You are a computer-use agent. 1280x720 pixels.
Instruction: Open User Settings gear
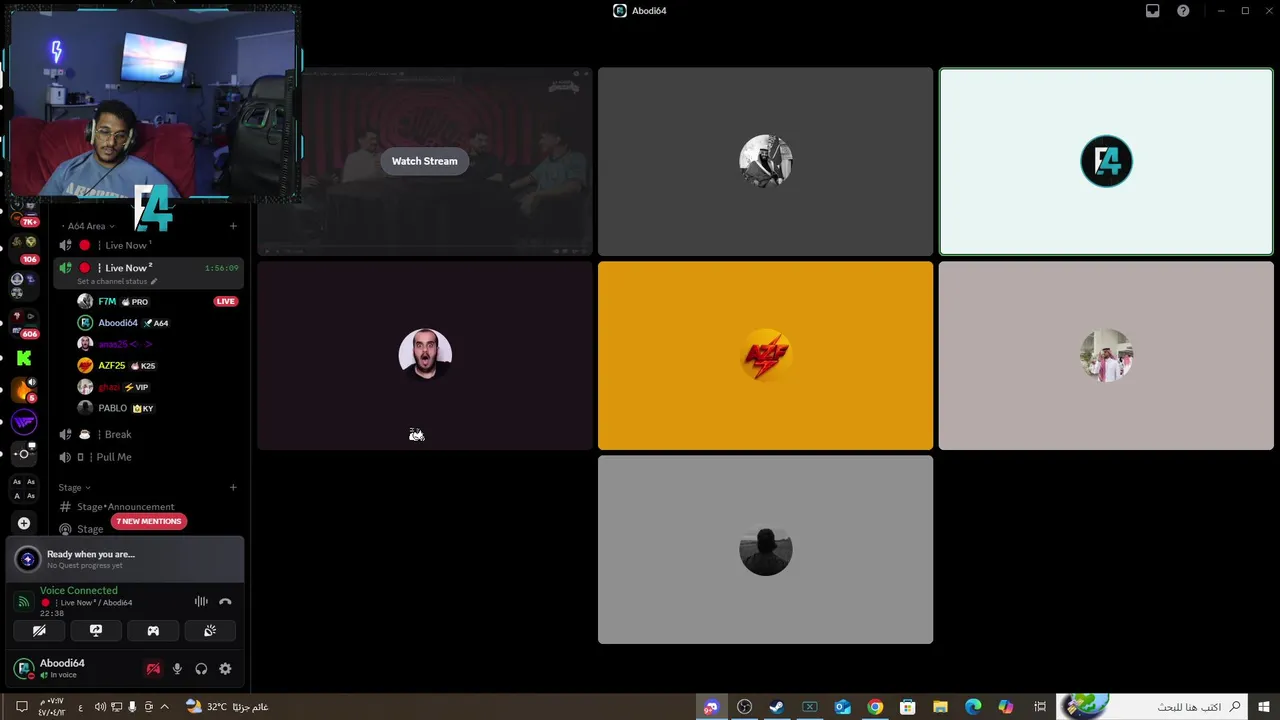pyautogui.click(x=225, y=669)
